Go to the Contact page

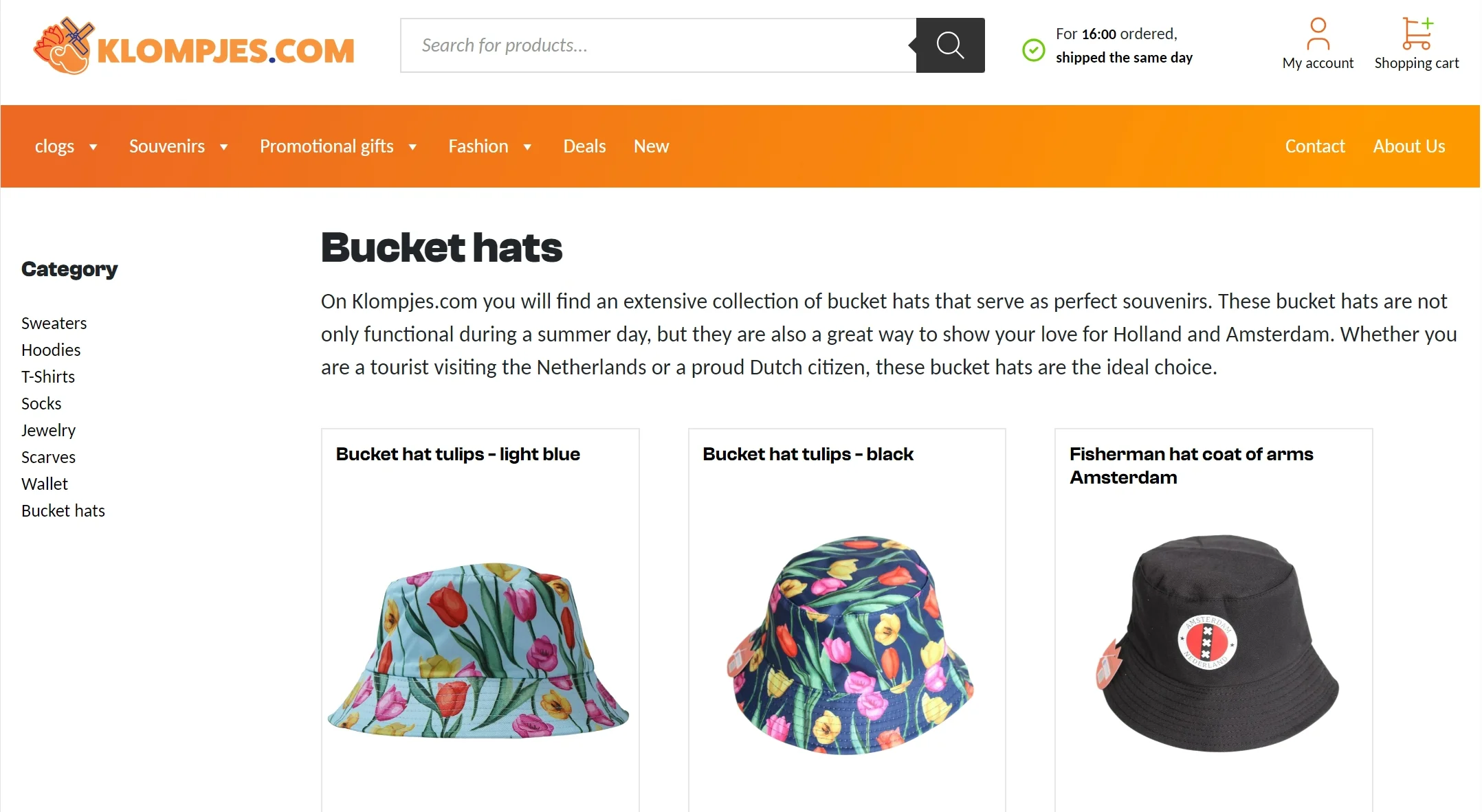pos(1314,146)
